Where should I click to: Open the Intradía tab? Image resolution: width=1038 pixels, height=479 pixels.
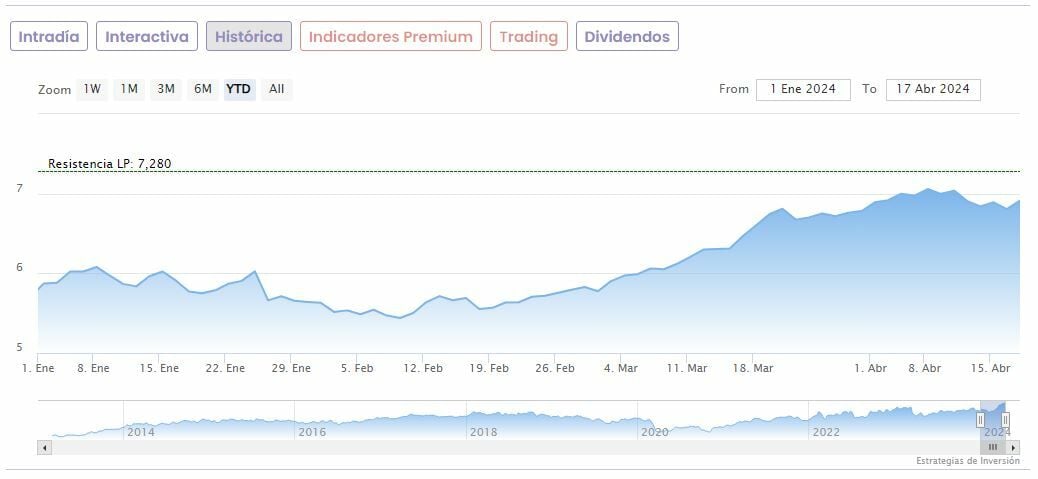tap(49, 37)
